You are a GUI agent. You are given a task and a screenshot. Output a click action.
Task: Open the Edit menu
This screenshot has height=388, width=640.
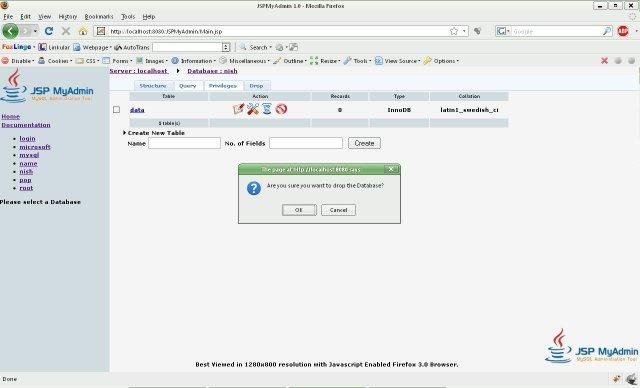tap(25, 17)
